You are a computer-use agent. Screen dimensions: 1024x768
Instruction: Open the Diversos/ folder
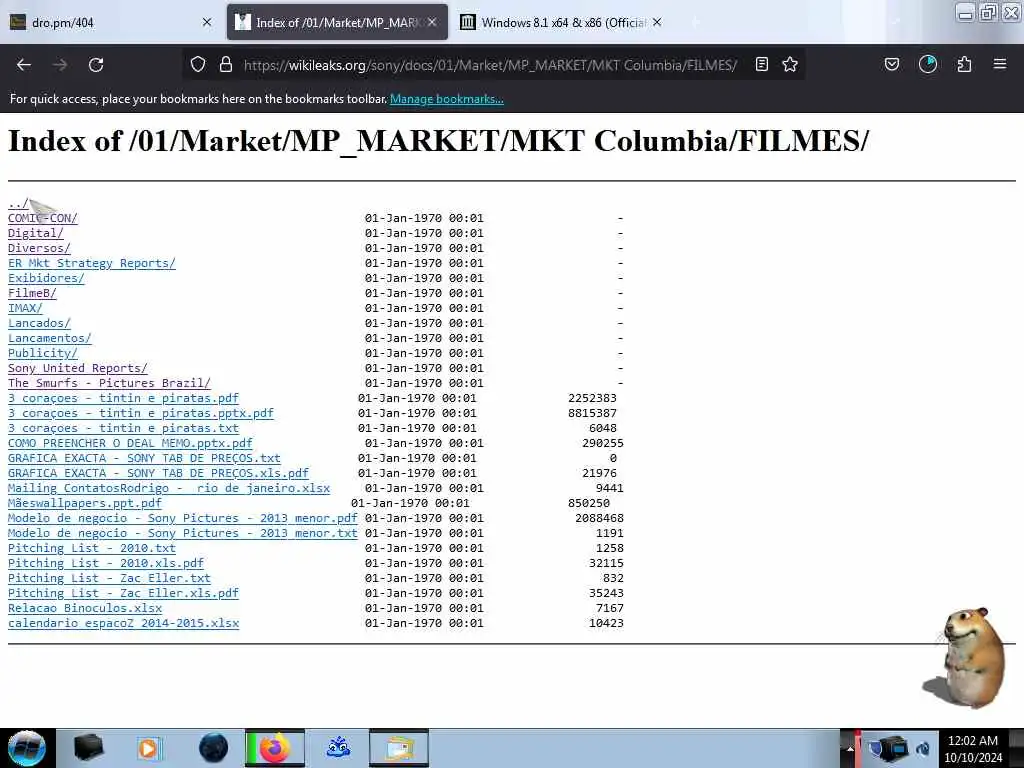pos(39,248)
